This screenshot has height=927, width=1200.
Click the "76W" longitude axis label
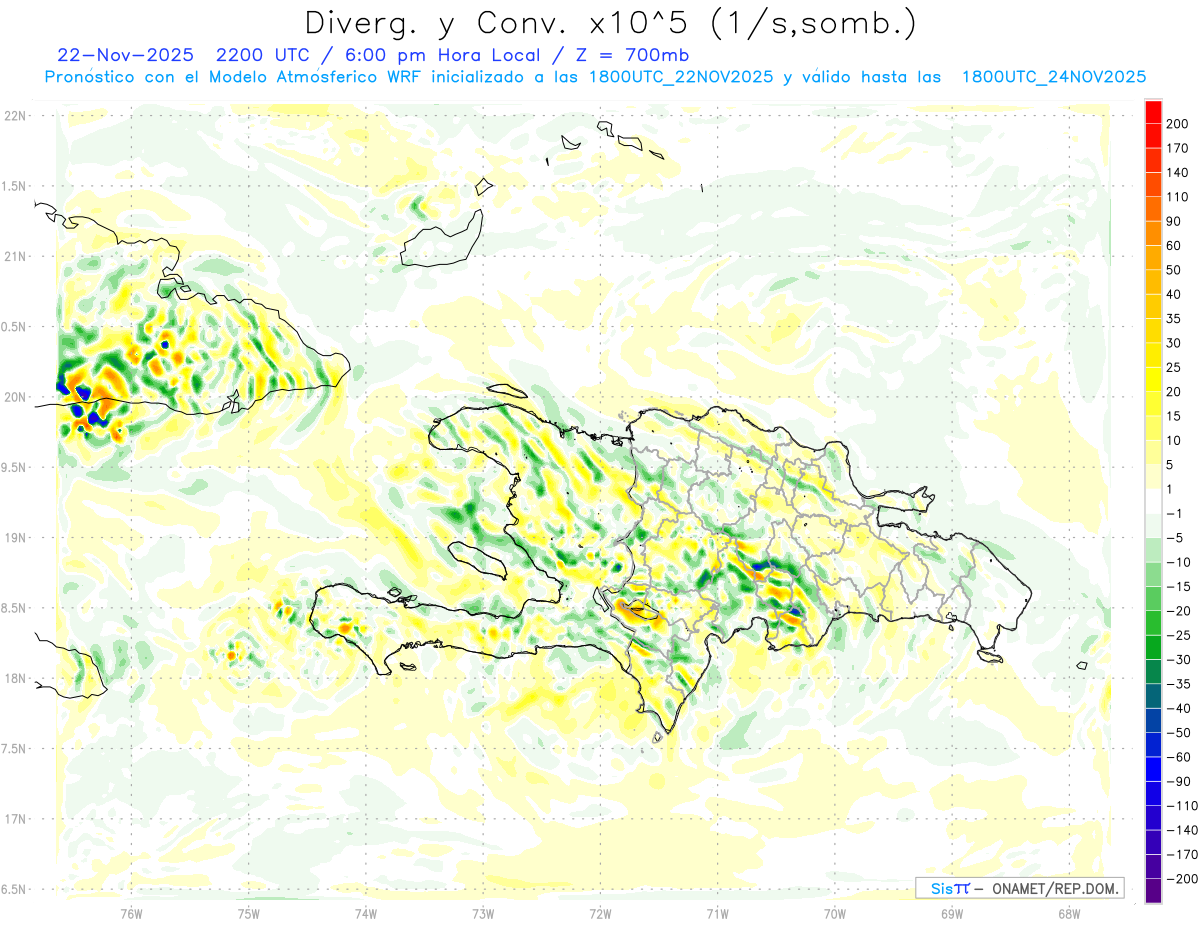tap(131, 913)
